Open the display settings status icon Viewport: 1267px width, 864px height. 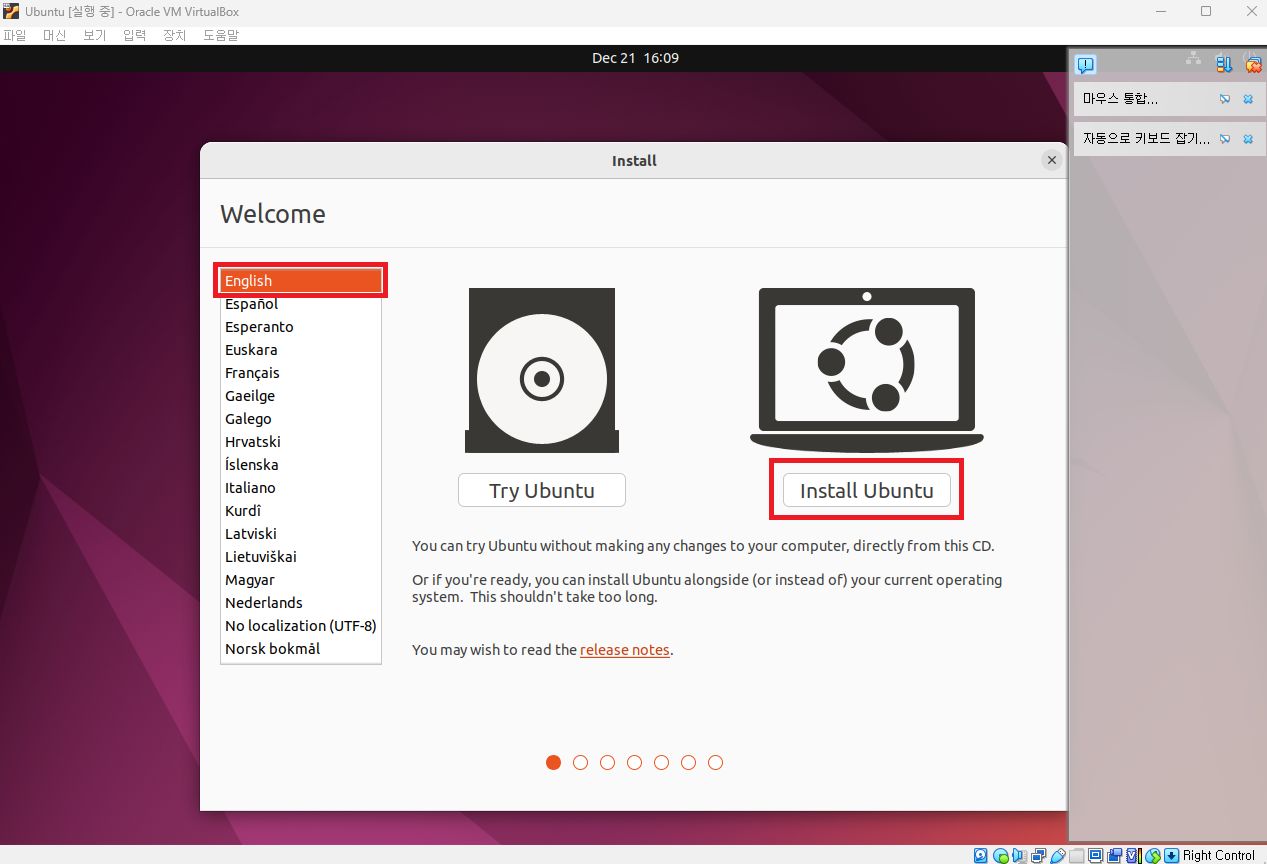[1095, 855]
